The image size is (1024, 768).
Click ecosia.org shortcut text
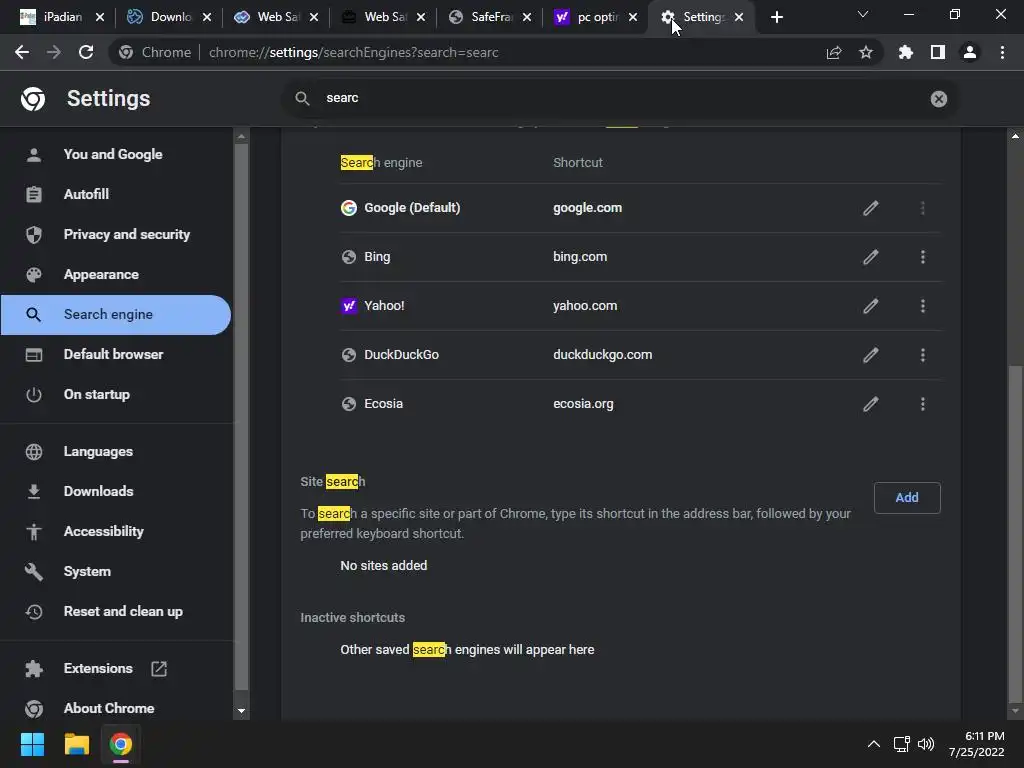point(583,404)
